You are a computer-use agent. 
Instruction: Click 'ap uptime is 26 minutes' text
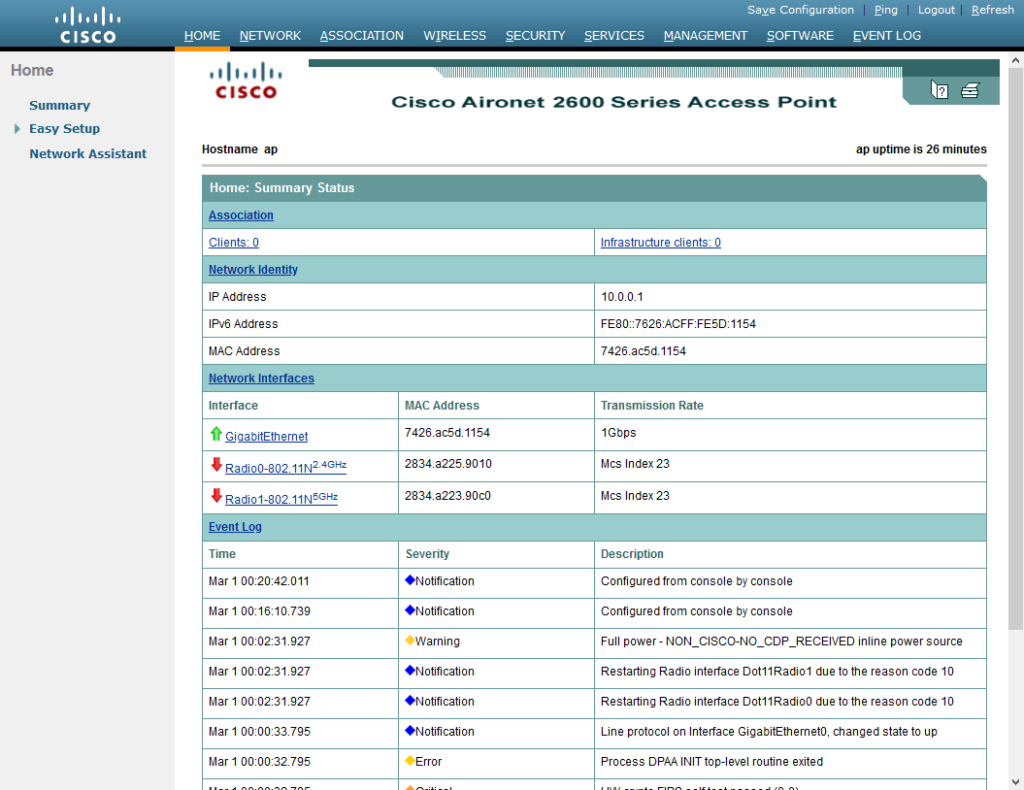coord(921,149)
